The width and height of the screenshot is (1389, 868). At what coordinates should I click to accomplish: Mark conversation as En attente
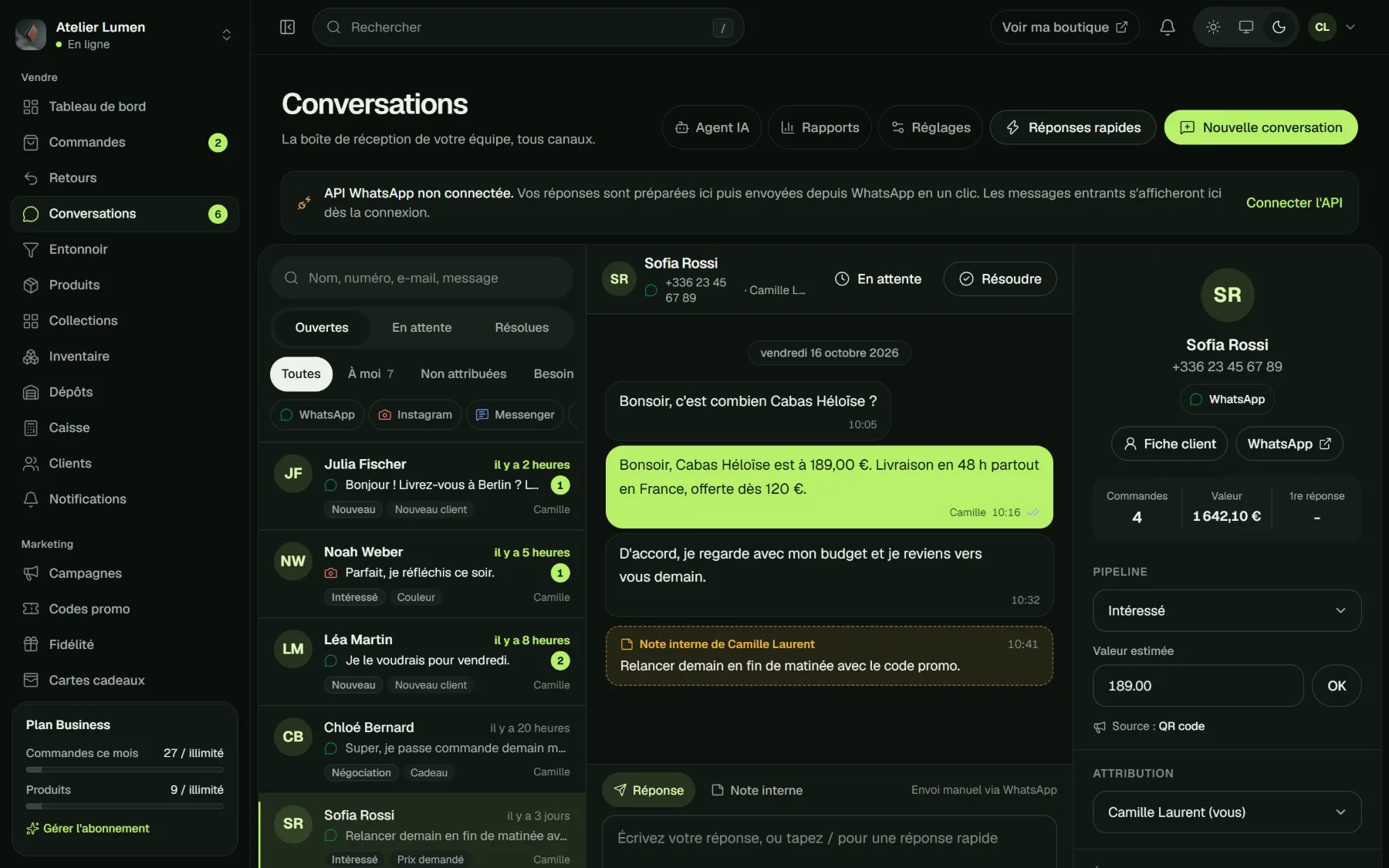pyautogui.click(x=878, y=279)
